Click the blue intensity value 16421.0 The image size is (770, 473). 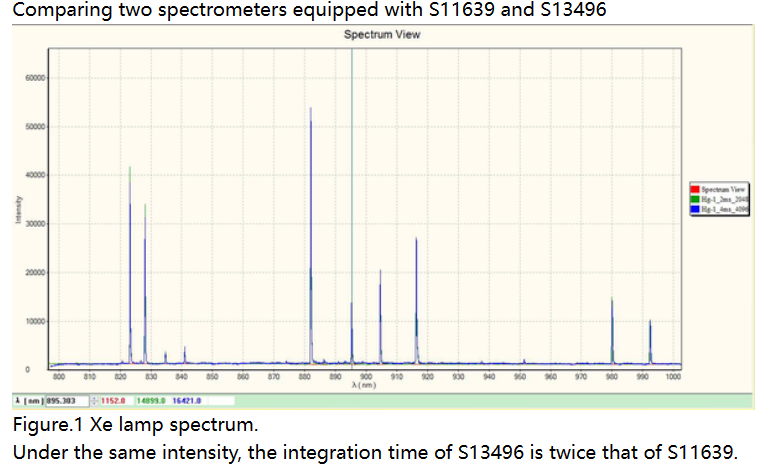pos(187,401)
